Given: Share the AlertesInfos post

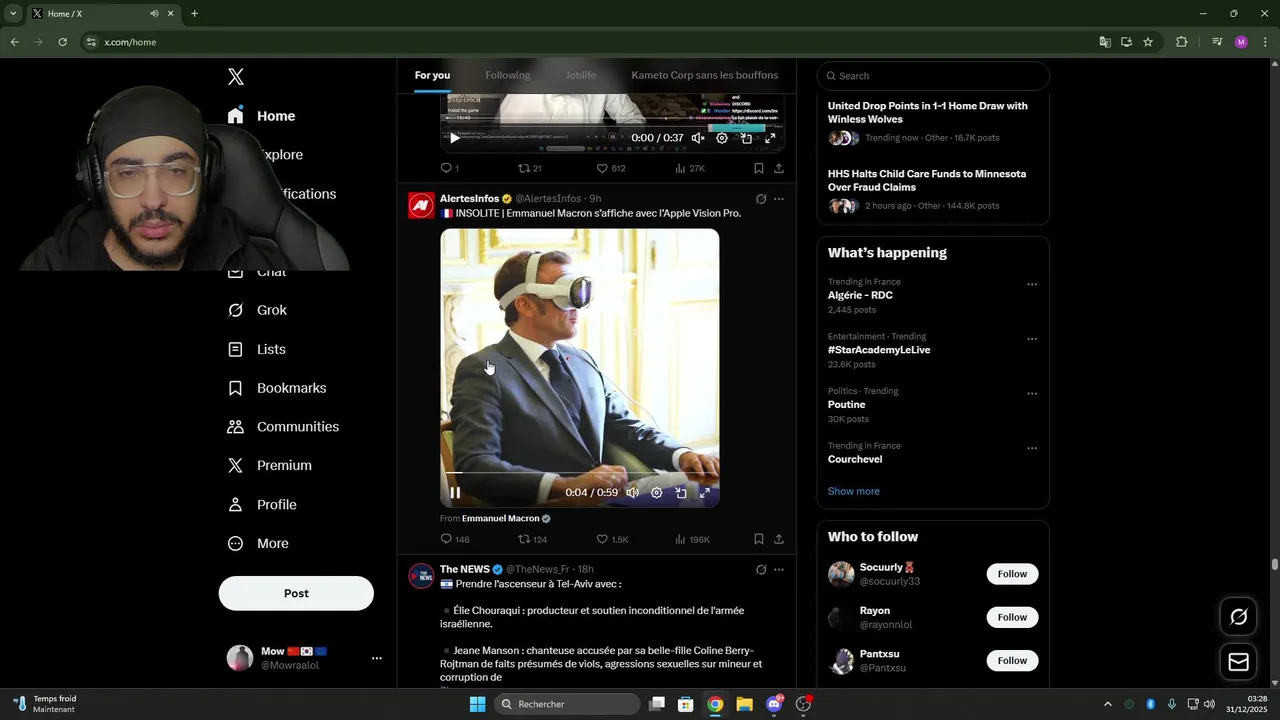Looking at the screenshot, I should click(x=779, y=539).
